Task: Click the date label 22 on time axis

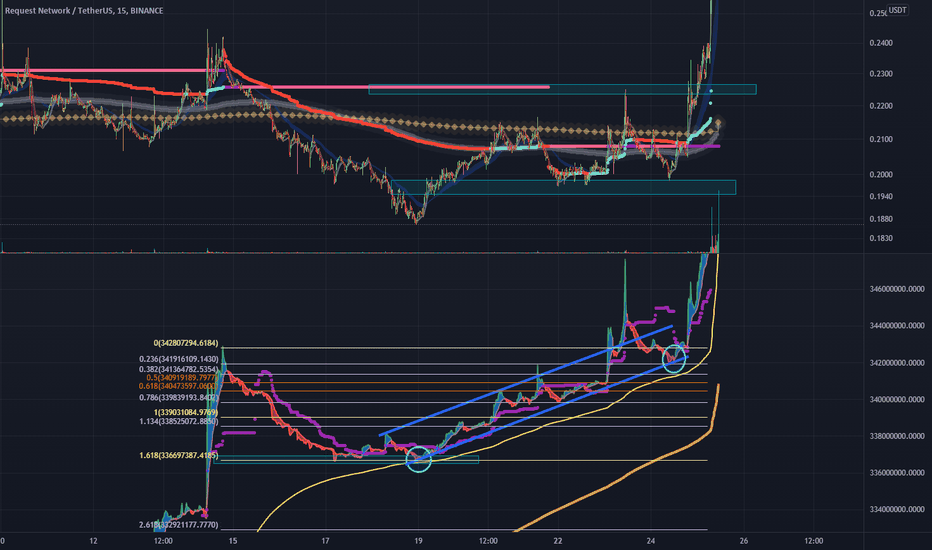Action: point(558,541)
